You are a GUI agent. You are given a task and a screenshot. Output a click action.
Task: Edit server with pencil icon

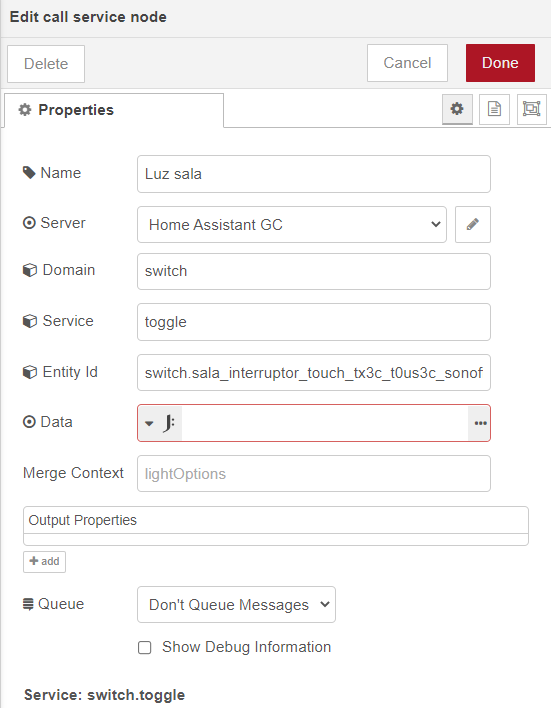472,224
